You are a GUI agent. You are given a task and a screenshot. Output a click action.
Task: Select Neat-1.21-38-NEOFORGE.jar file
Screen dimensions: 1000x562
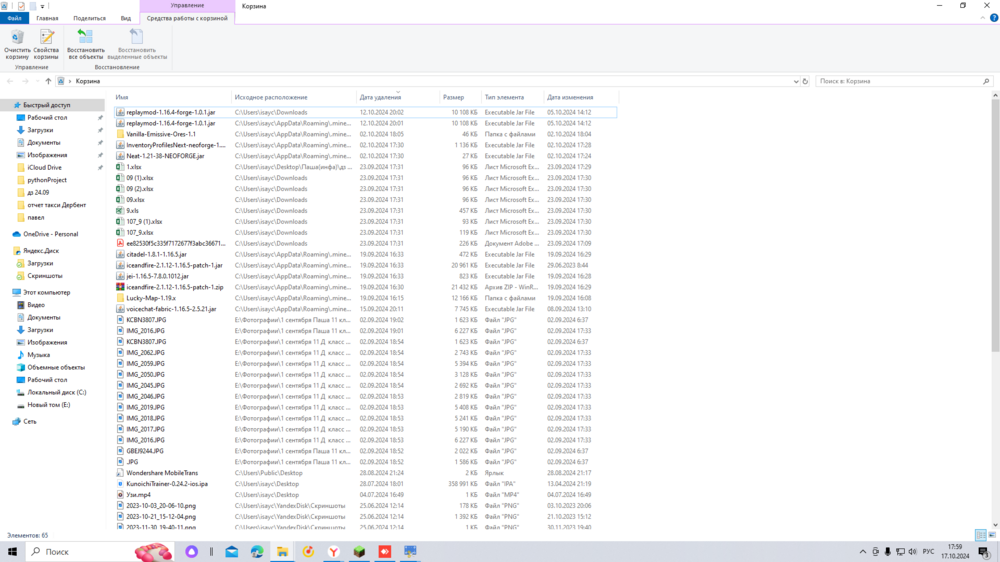pyautogui.click(x=165, y=156)
